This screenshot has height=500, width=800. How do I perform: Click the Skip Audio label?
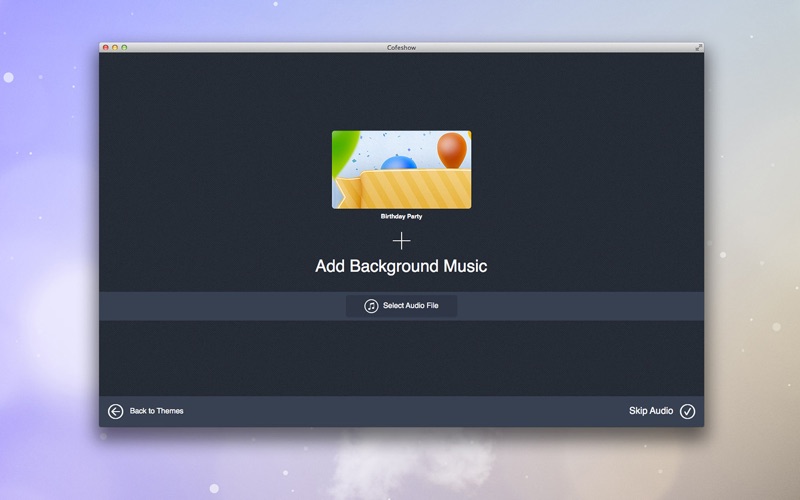click(x=651, y=411)
